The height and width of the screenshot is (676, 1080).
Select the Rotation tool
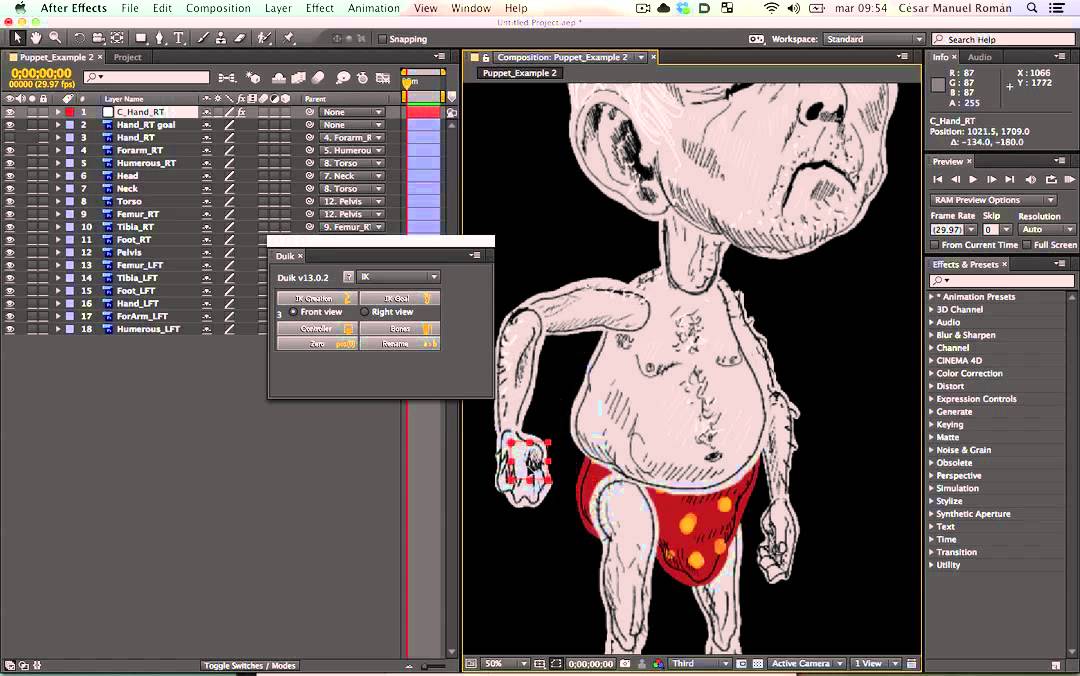[79, 39]
